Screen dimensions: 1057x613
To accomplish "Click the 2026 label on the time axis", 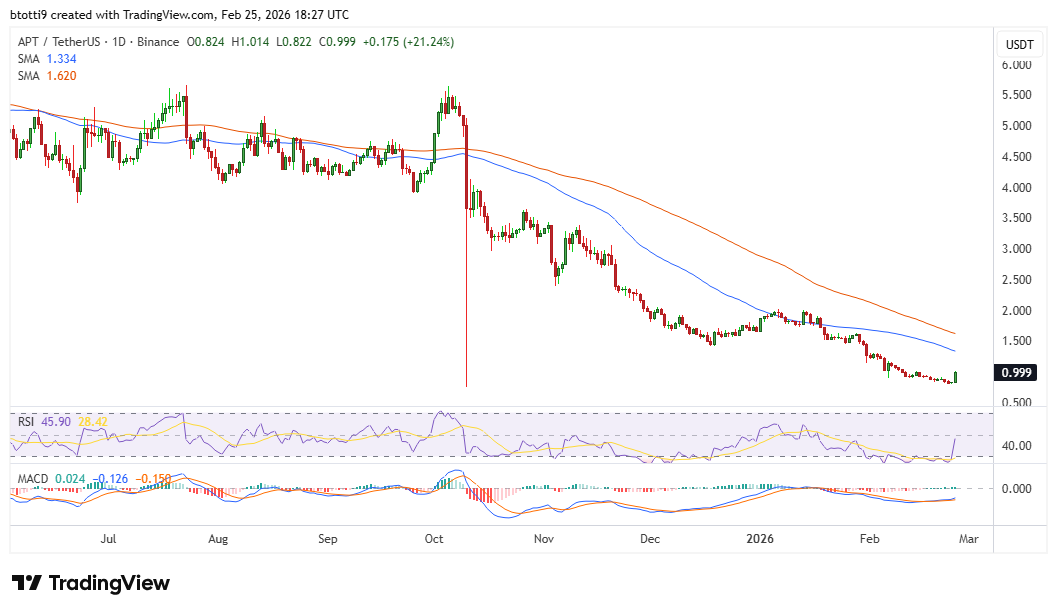I will click(x=760, y=539).
